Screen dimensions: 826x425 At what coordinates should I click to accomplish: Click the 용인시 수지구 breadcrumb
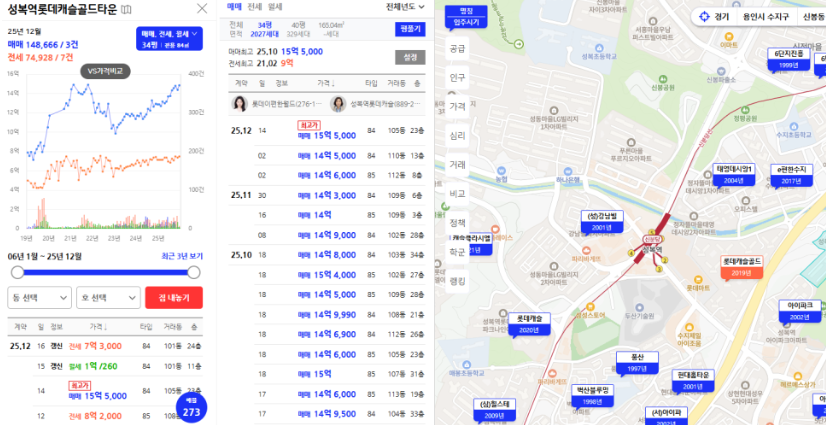coord(766,16)
